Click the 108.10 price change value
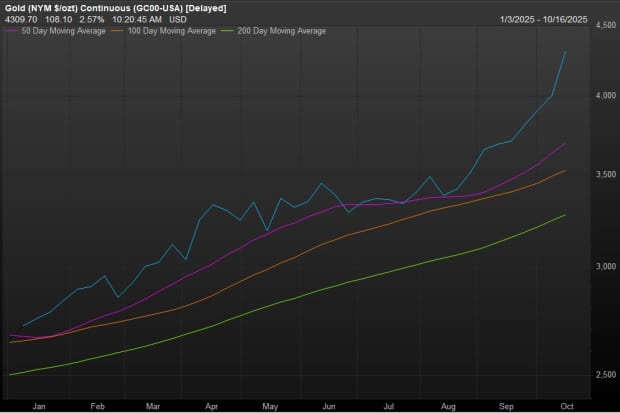 point(59,20)
